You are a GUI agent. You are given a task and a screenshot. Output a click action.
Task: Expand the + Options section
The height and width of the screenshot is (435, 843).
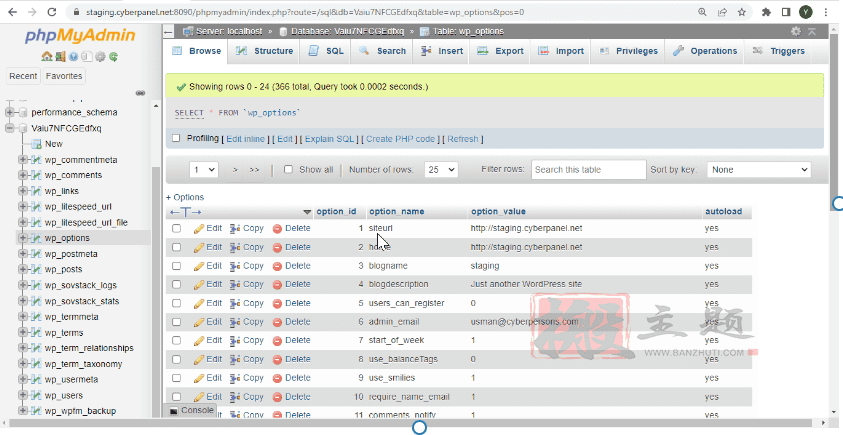(x=185, y=197)
